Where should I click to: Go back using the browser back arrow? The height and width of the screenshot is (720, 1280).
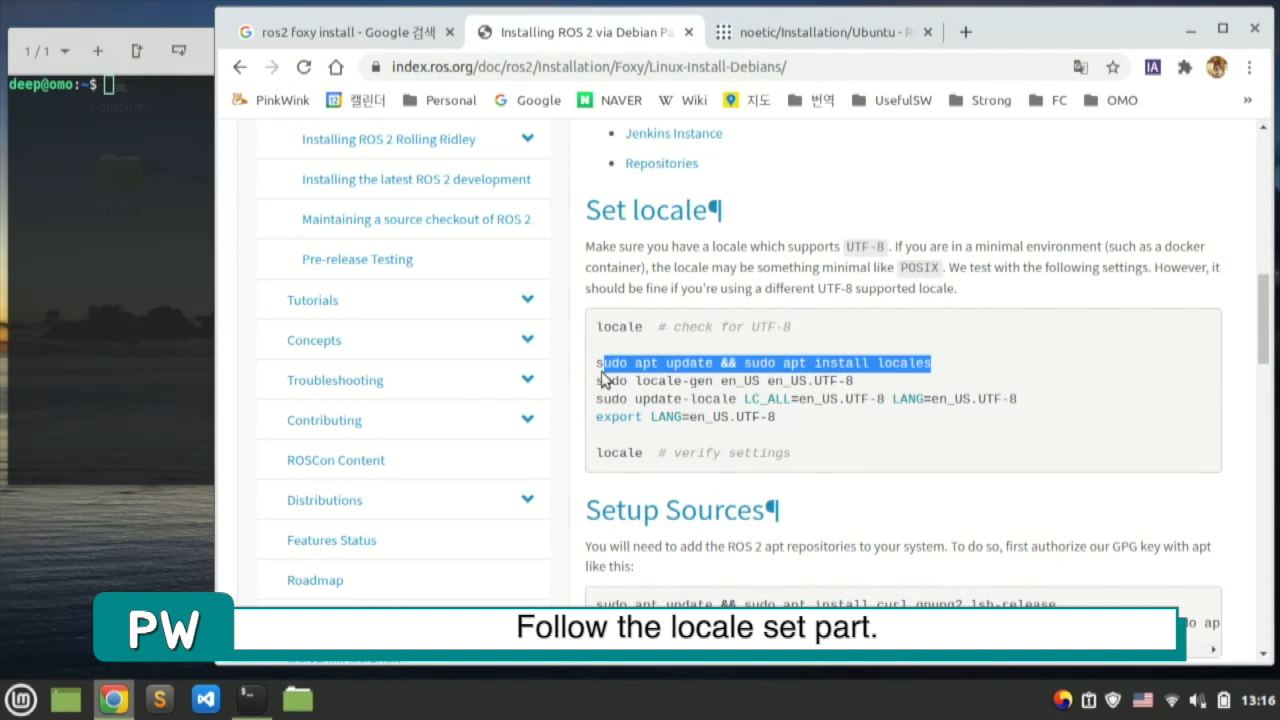[x=240, y=67]
